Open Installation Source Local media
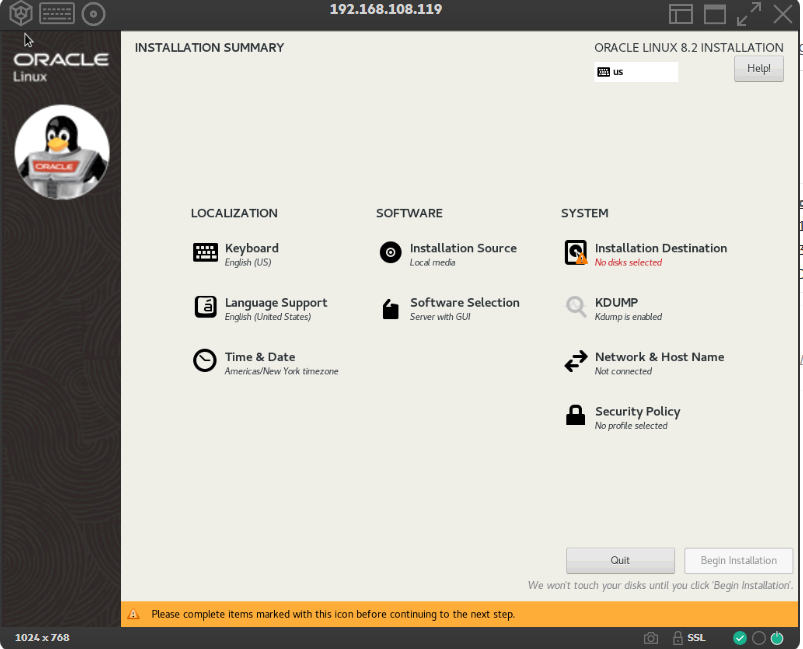Image resolution: width=803 pixels, height=649 pixels. tap(448, 255)
